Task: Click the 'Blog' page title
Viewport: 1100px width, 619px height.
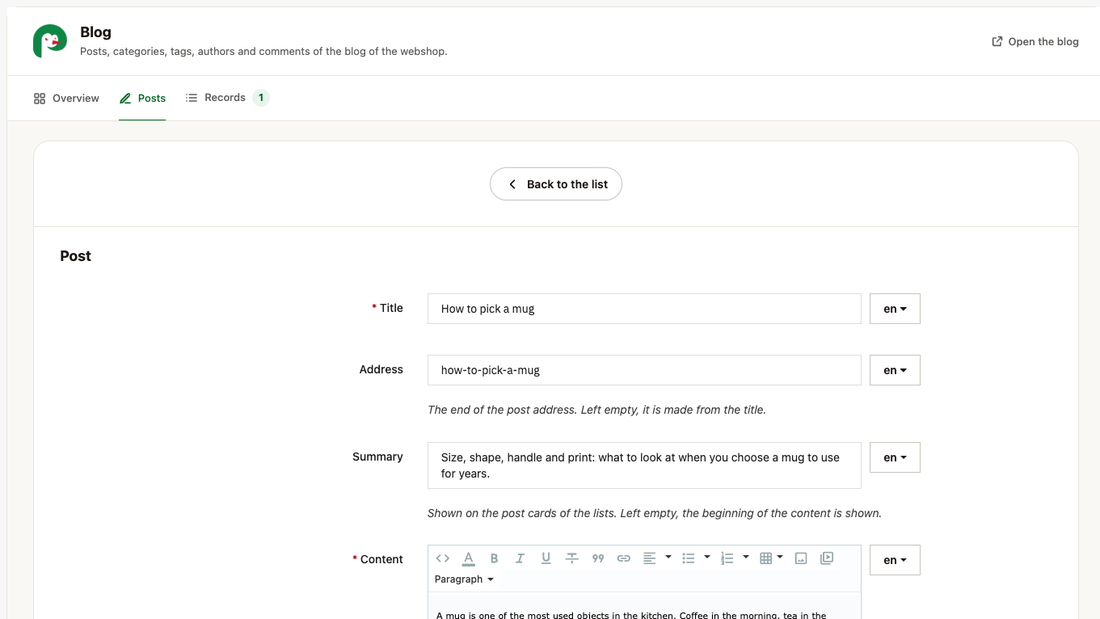Action: [x=95, y=32]
